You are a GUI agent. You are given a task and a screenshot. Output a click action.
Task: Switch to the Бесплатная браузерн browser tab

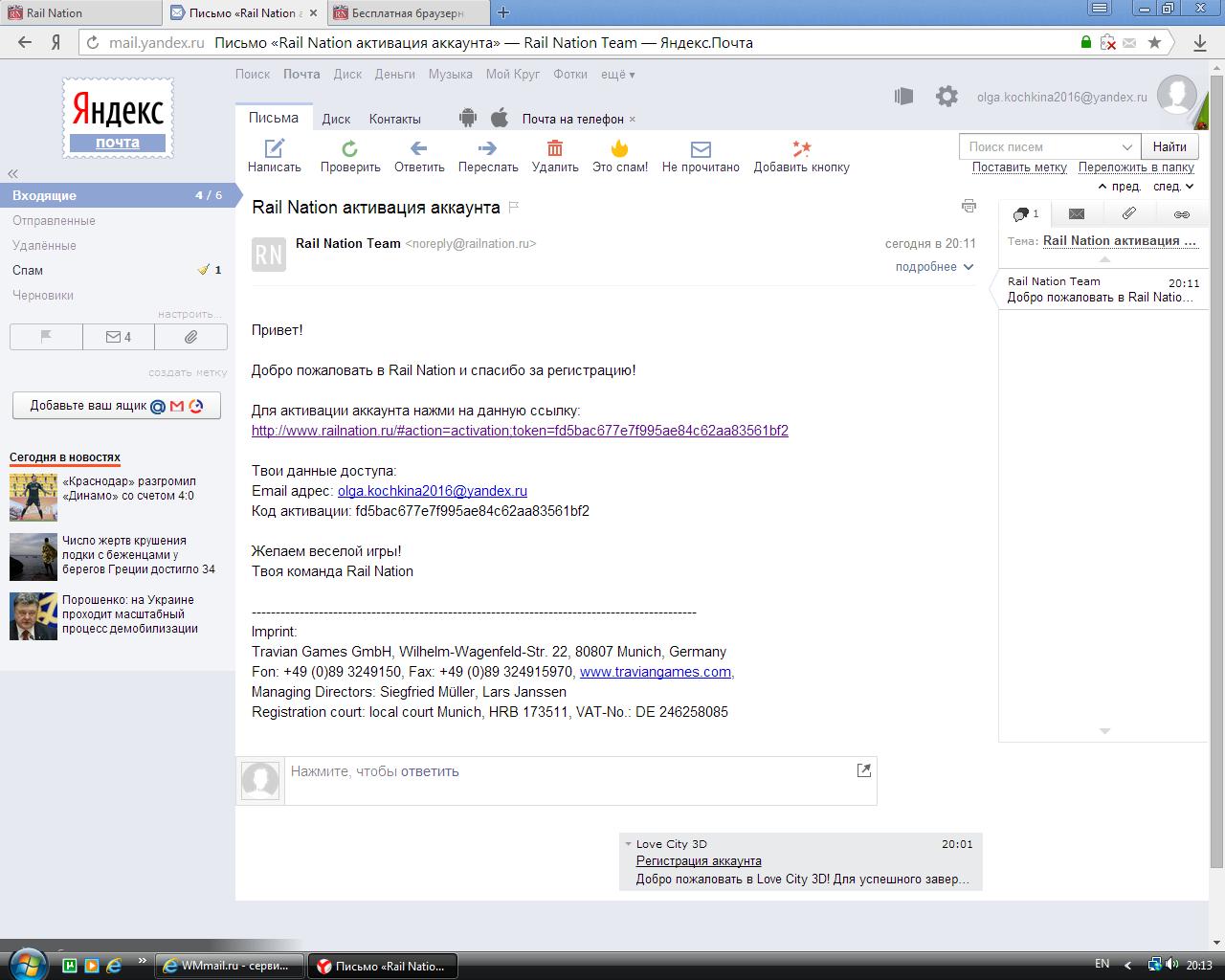(409, 12)
